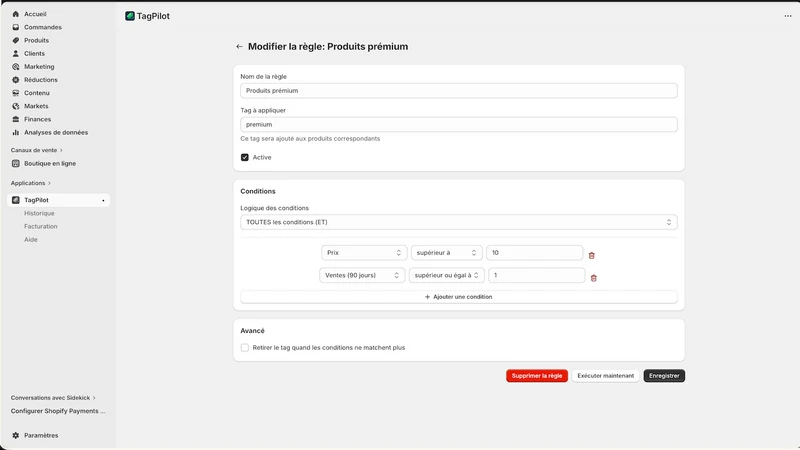
Task: Open the three-dot menu at top right
Action: pos(788,16)
